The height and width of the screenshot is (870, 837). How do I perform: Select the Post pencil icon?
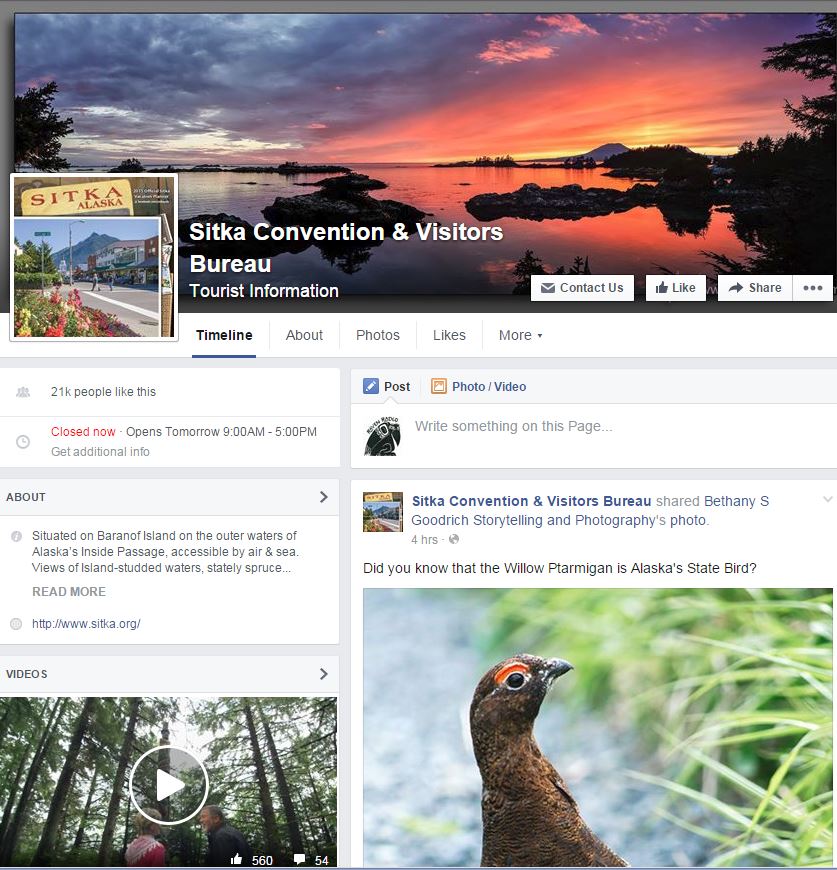[x=371, y=386]
